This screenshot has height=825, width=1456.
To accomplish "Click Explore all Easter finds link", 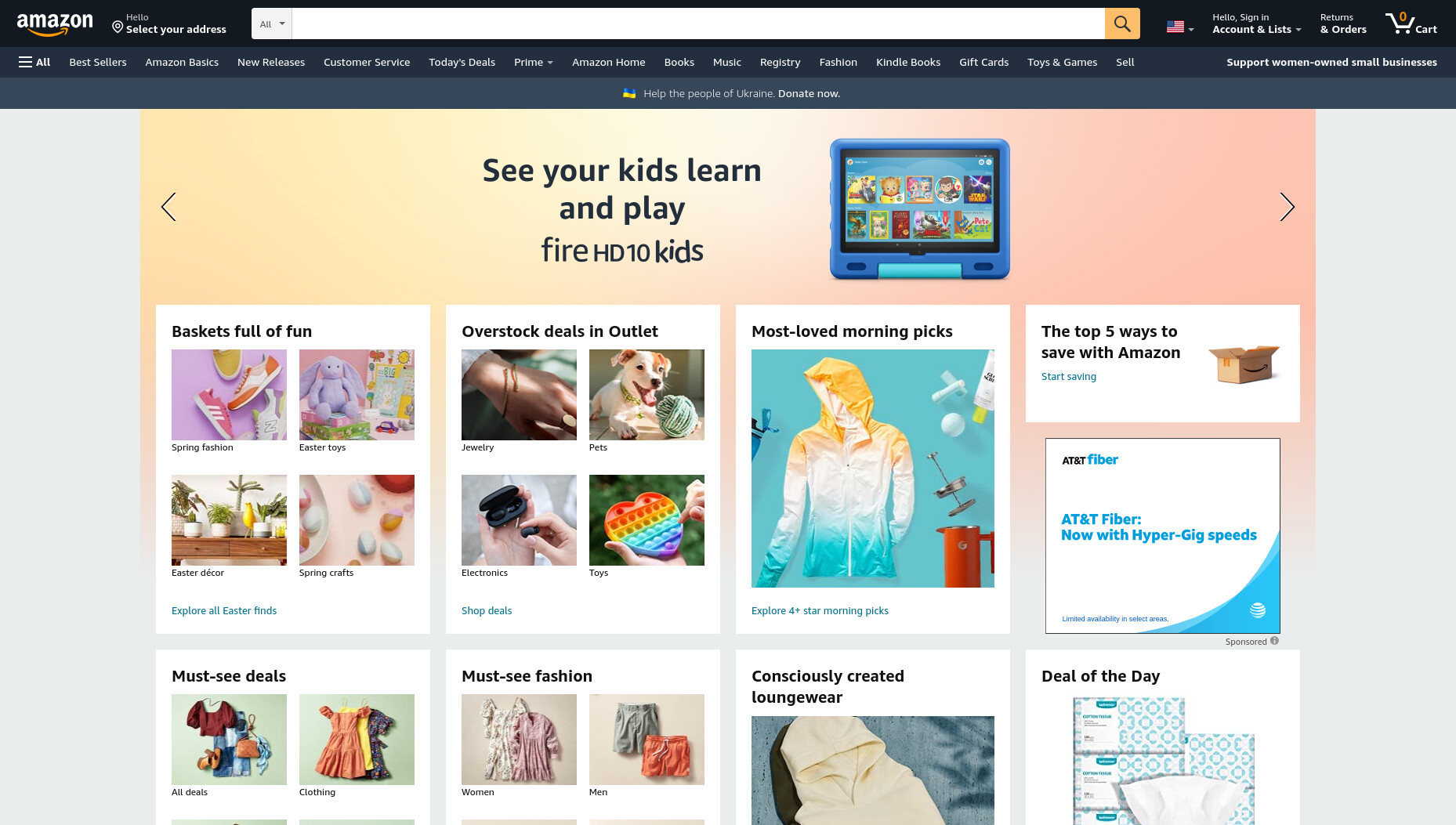I will click(x=224, y=610).
